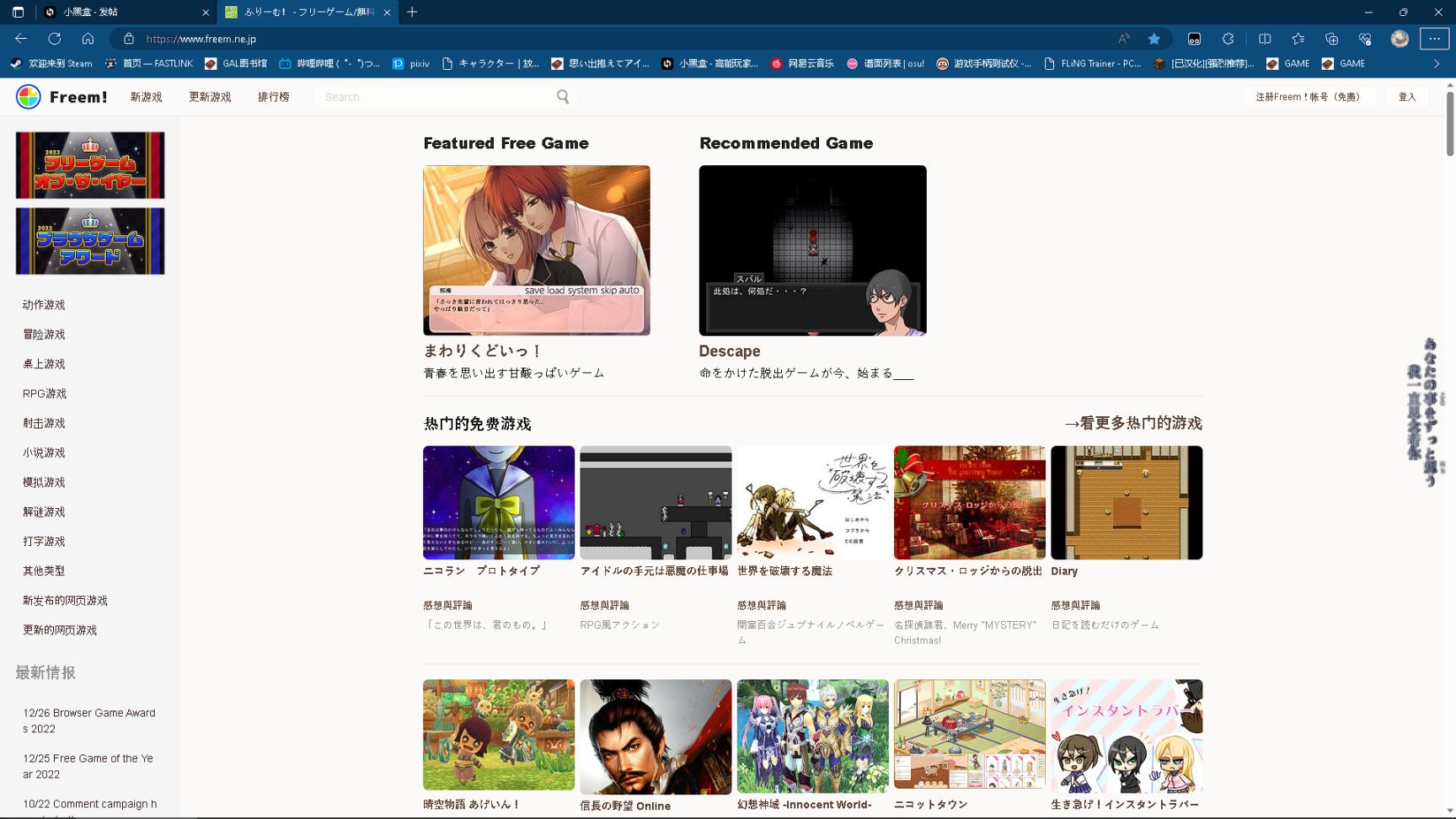Go back with the browser back arrow

point(21,39)
